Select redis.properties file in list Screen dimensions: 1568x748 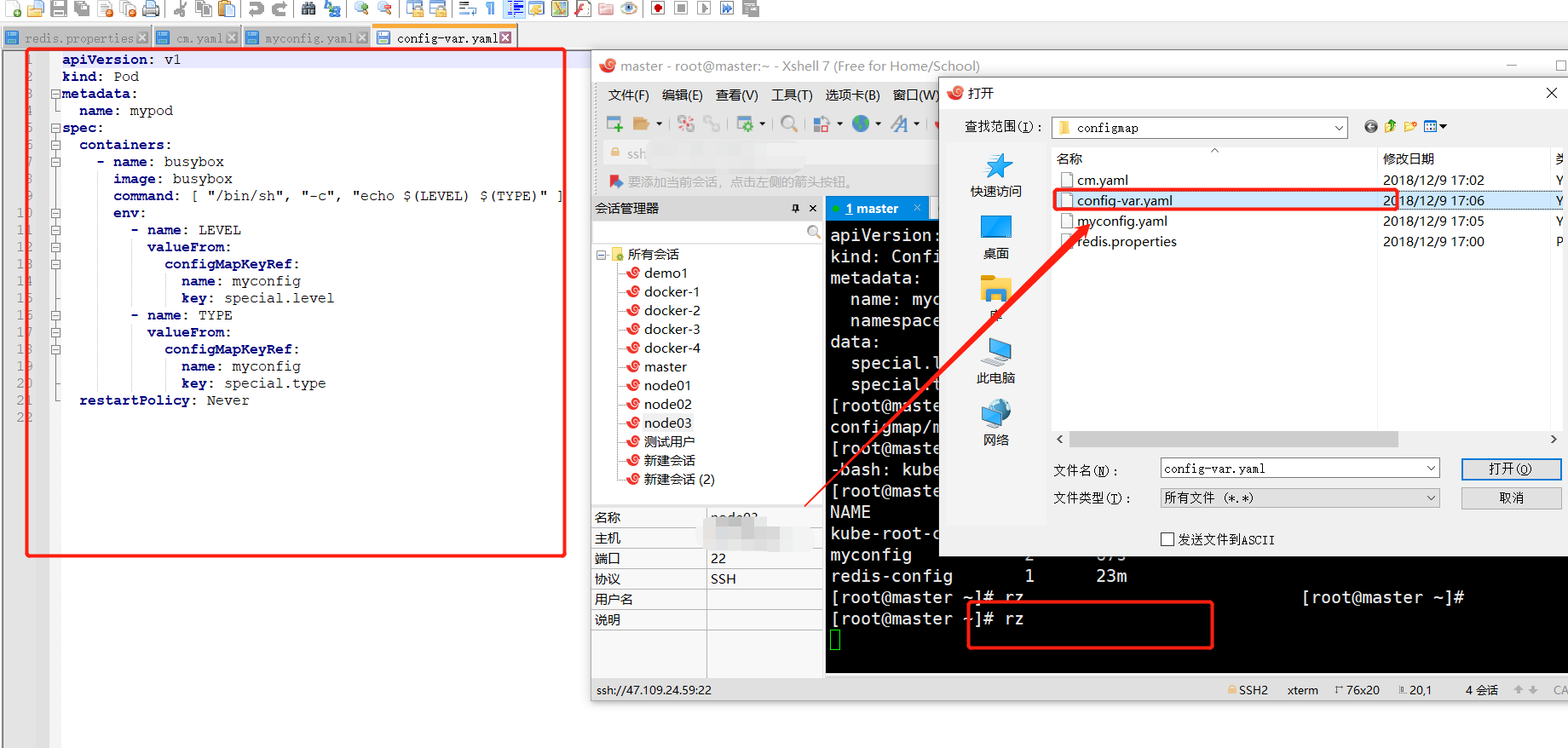pos(1127,241)
